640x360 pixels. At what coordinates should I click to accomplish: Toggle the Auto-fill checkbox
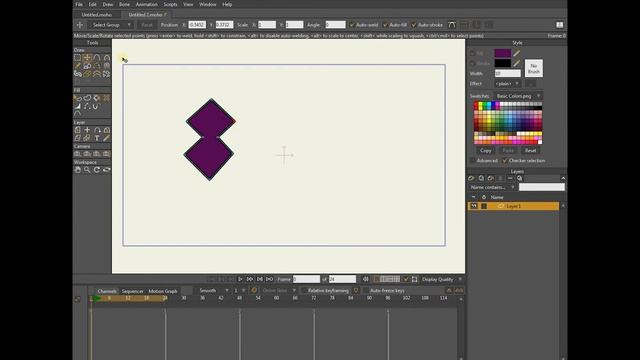click(385, 25)
